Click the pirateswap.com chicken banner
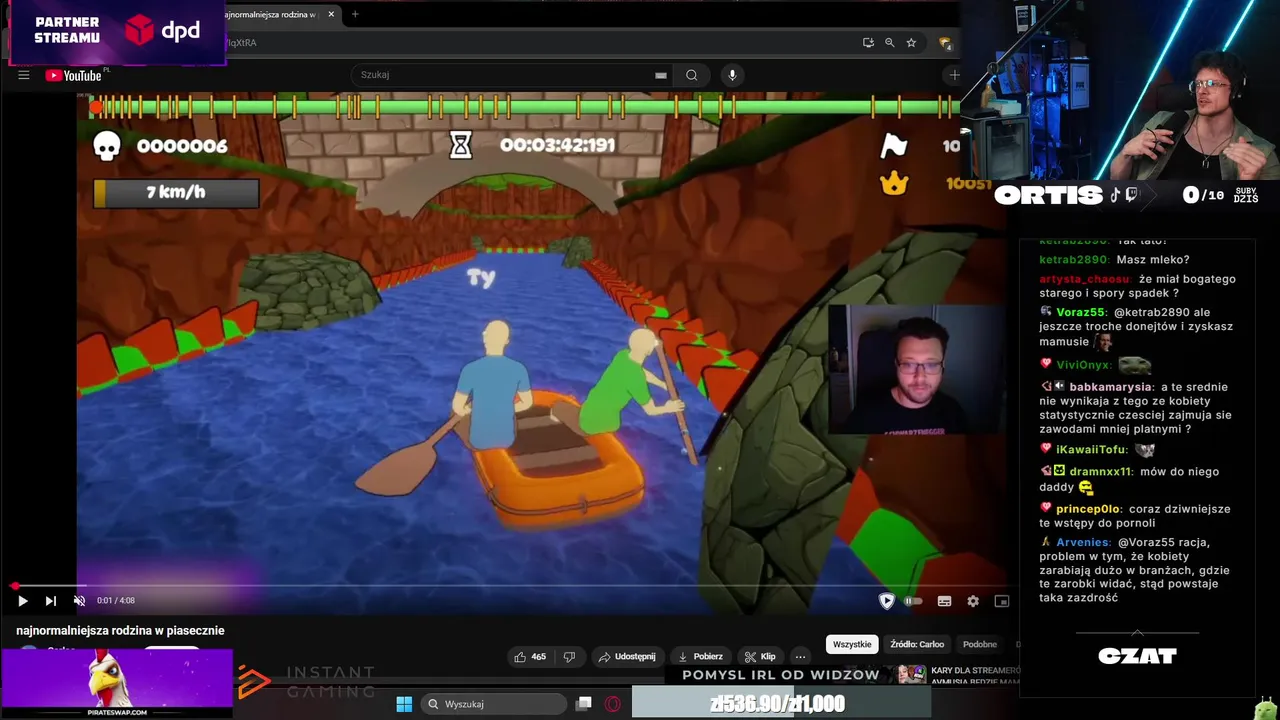The height and width of the screenshot is (720, 1280). pos(117,683)
